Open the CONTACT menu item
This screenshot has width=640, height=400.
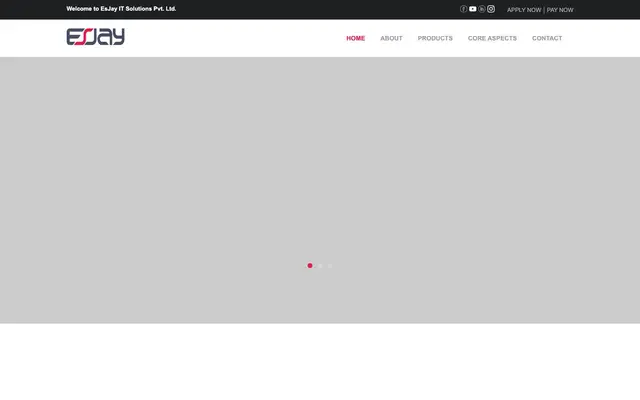(547, 38)
